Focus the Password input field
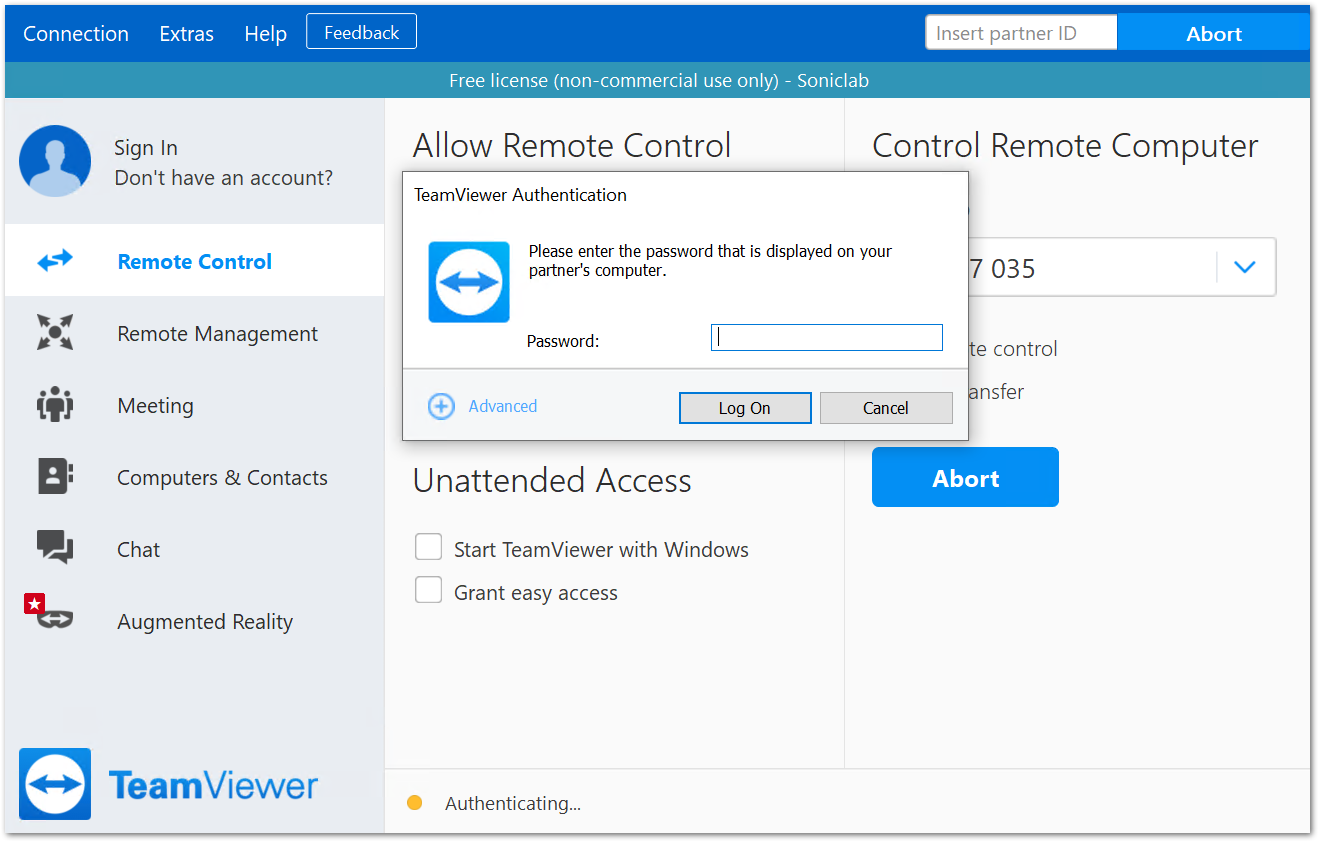The image size is (1319, 842). click(826, 338)
